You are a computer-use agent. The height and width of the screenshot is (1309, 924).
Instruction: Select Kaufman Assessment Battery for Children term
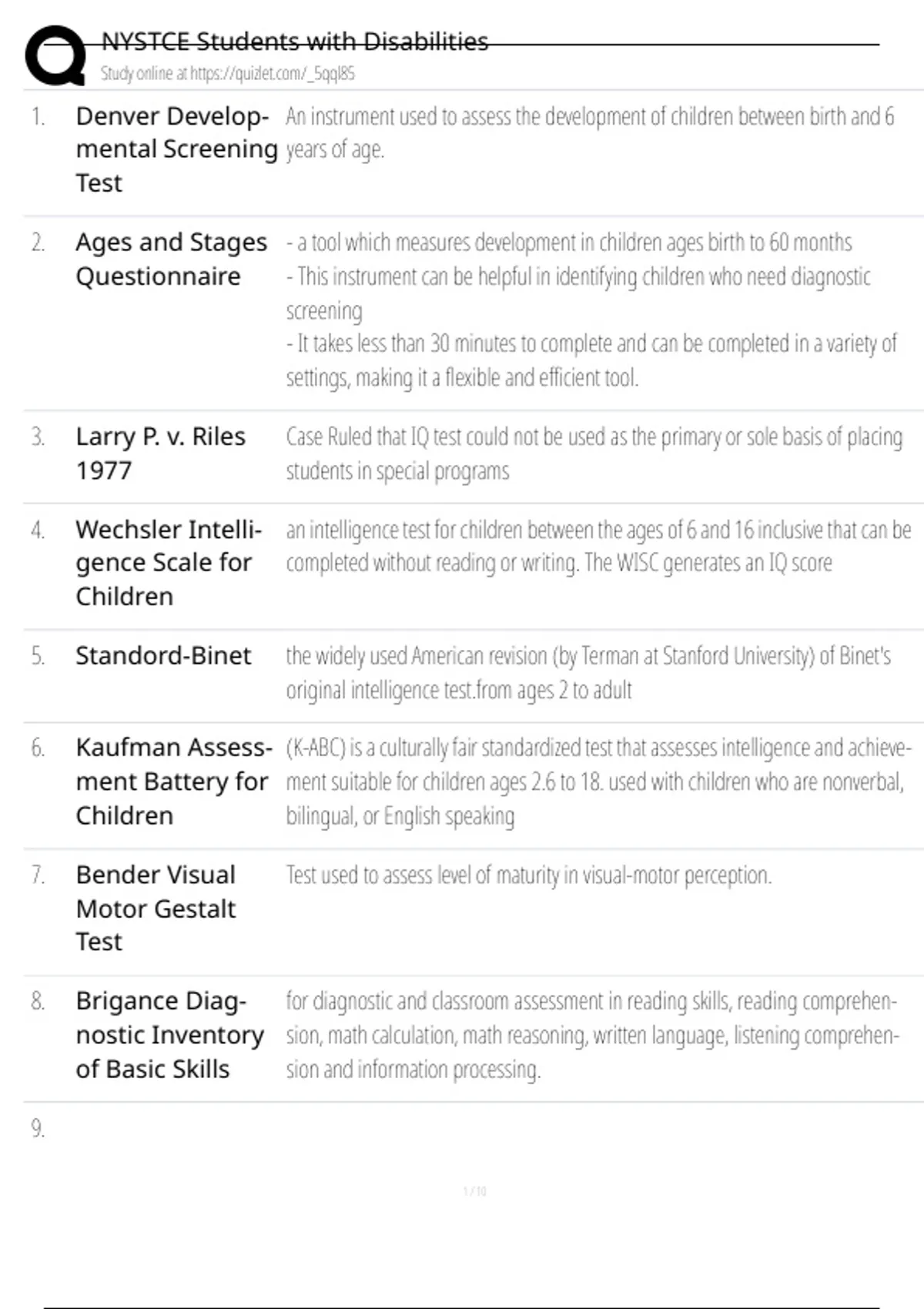tap(173, 782)
